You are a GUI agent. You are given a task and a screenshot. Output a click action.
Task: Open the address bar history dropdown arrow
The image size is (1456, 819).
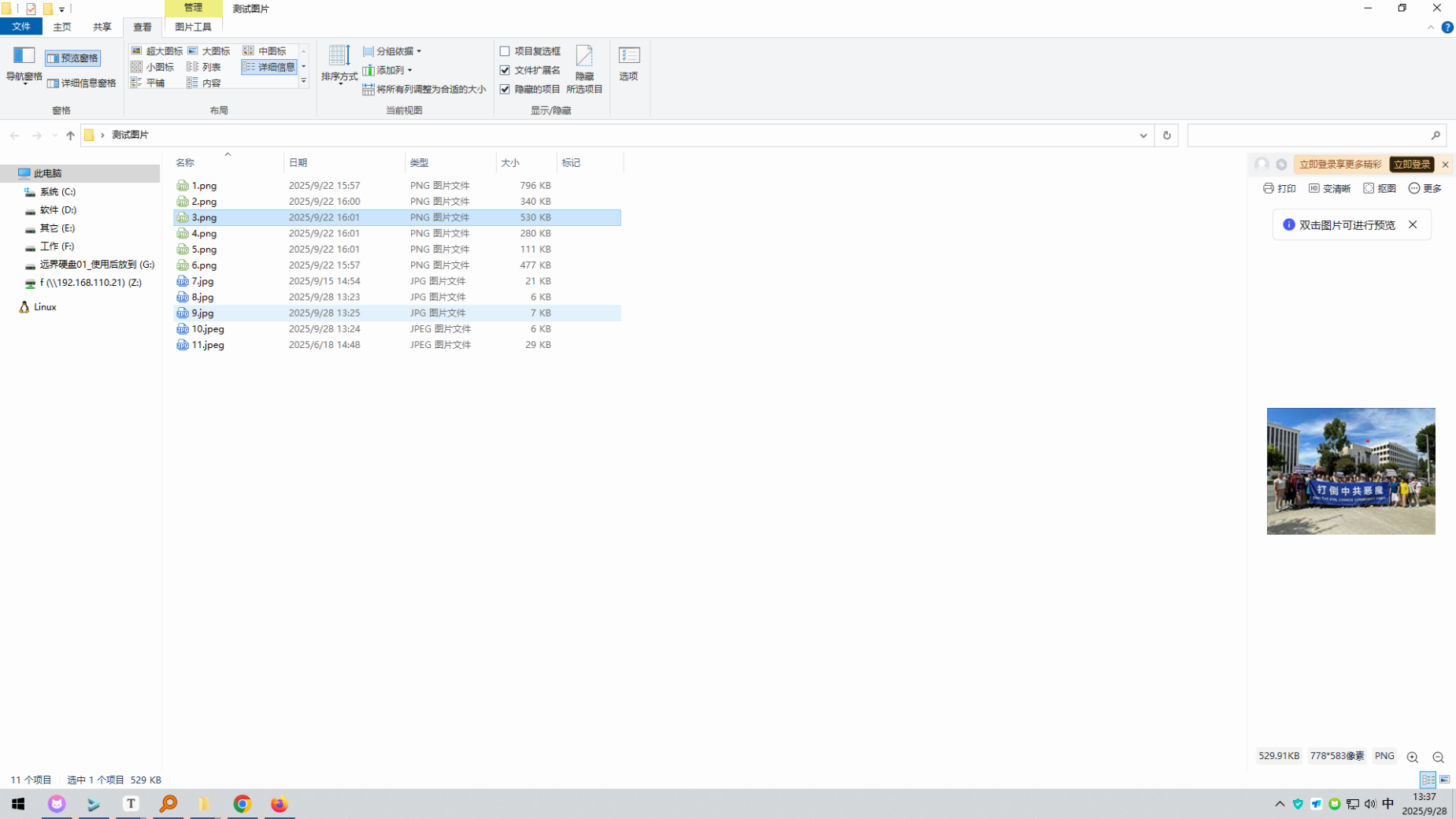[1143, 135]
